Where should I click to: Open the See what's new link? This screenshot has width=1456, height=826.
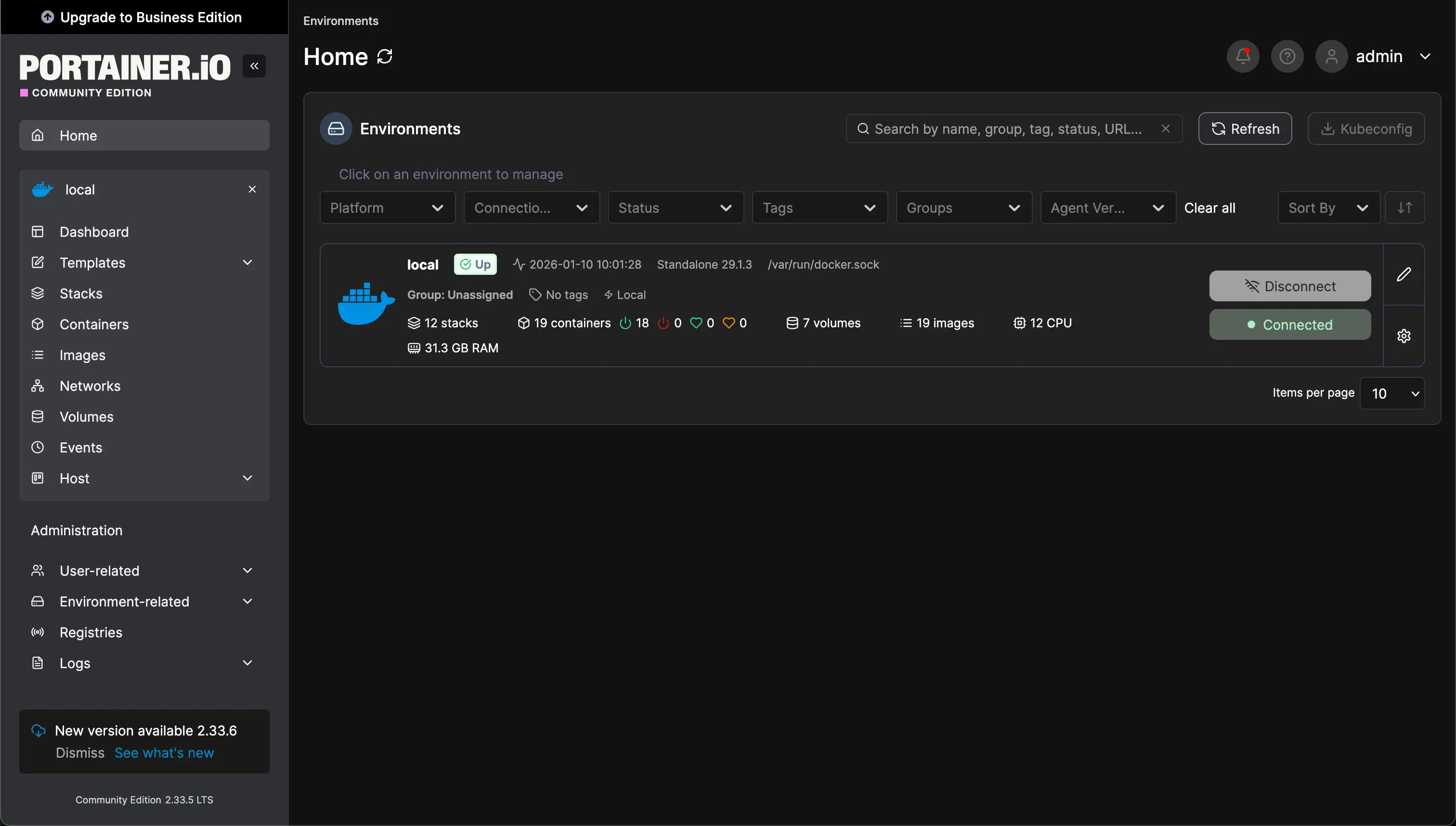coord(164,752)
